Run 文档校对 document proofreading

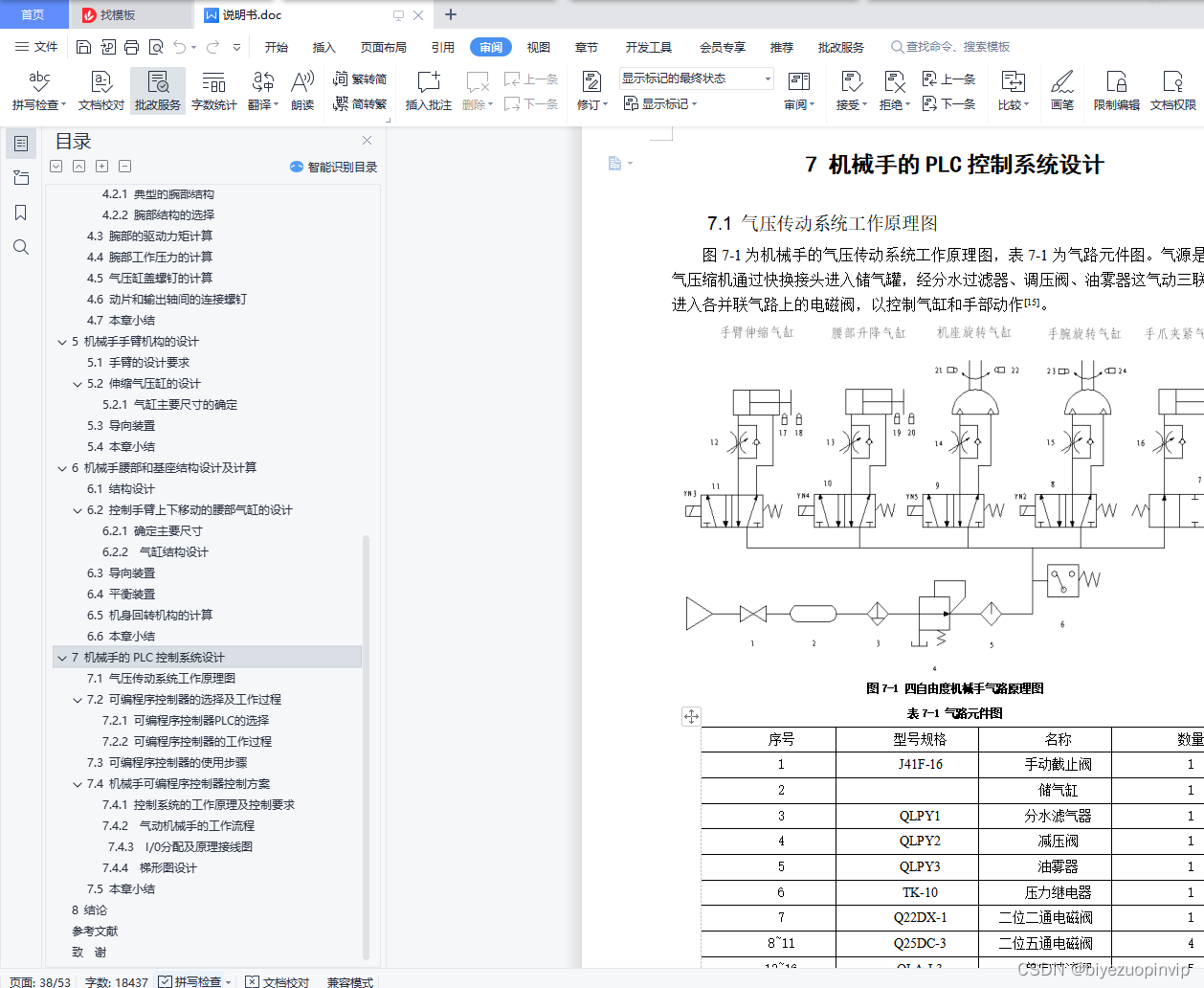(x=101, y=91)
